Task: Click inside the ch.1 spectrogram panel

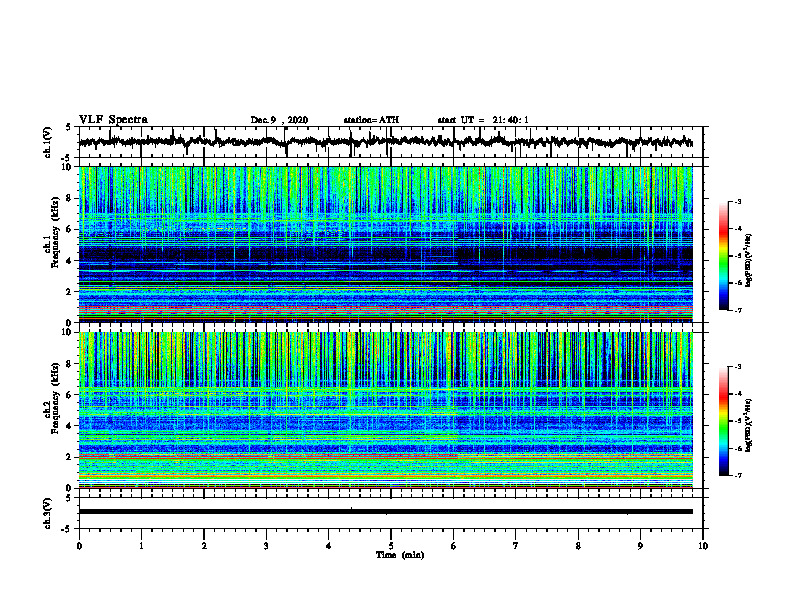Action: coord(386,244)
